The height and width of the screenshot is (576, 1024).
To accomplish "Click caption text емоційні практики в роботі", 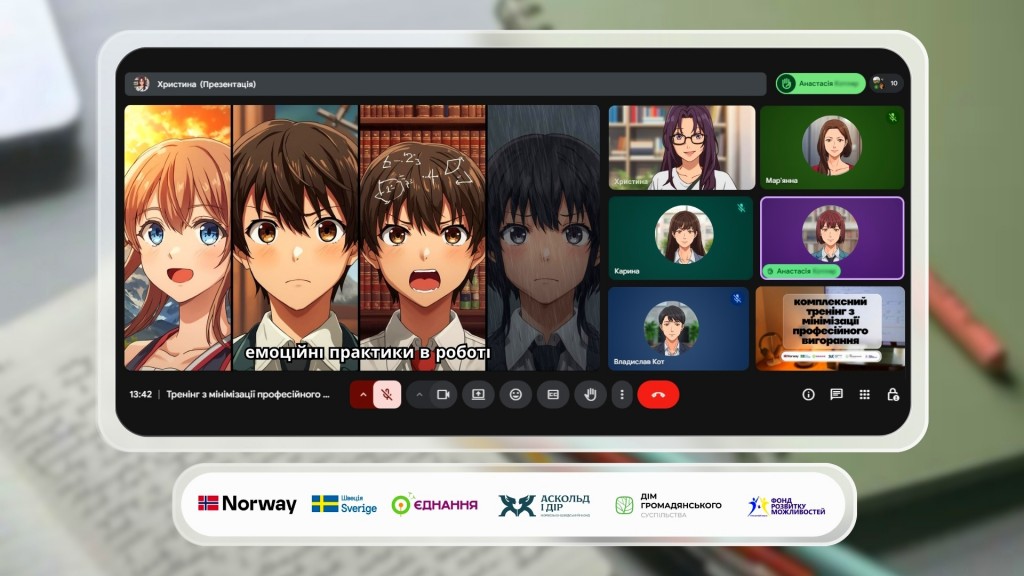I will pos(368,353).
